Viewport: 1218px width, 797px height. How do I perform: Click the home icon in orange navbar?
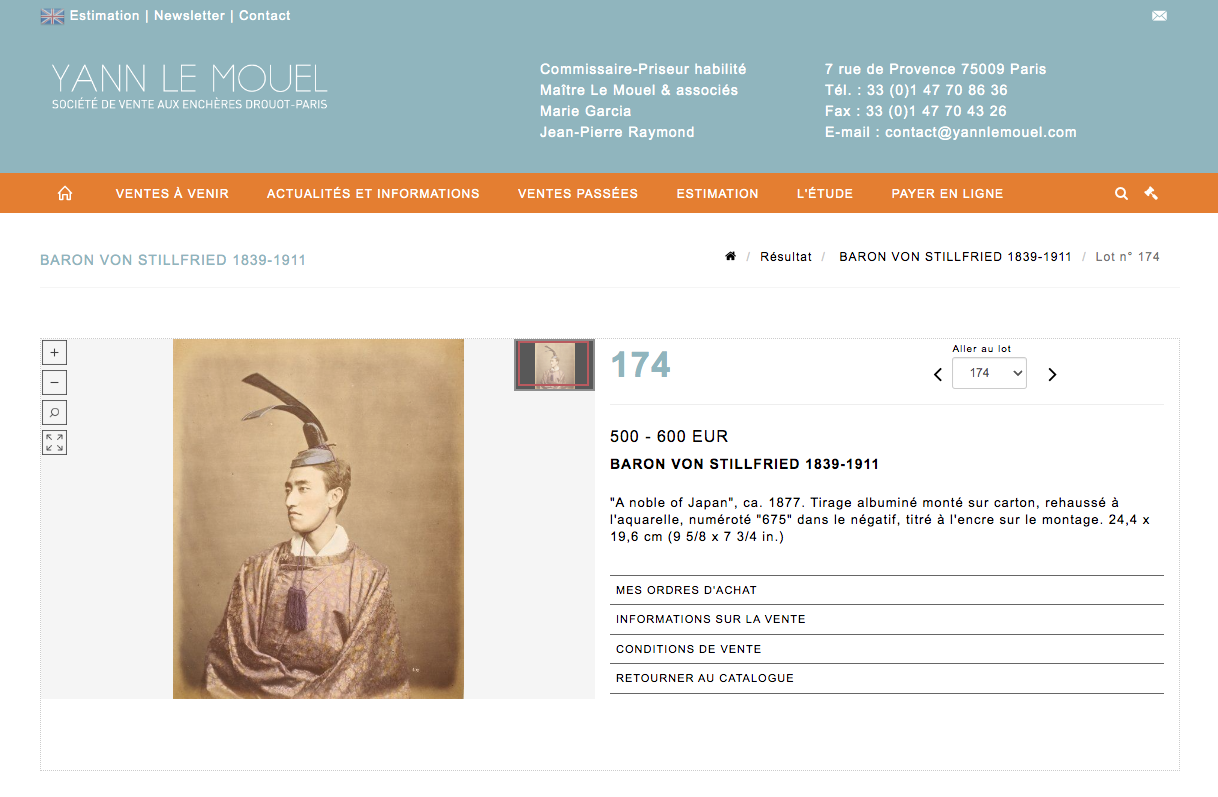tap(65, 193)
